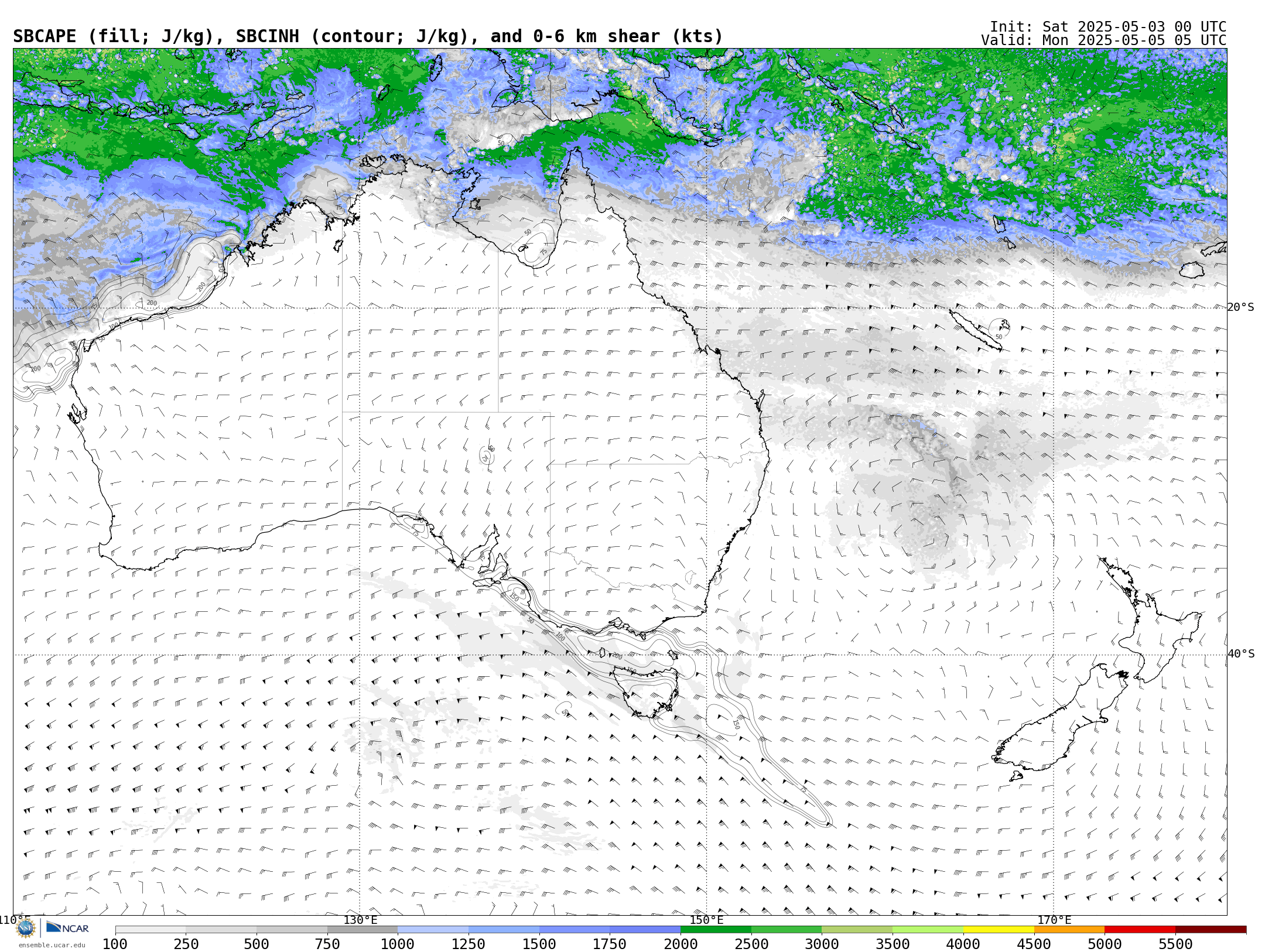
Task: Click the Init: Sat 2025-05-03 00 UTC text
Action: point(1108,27)
